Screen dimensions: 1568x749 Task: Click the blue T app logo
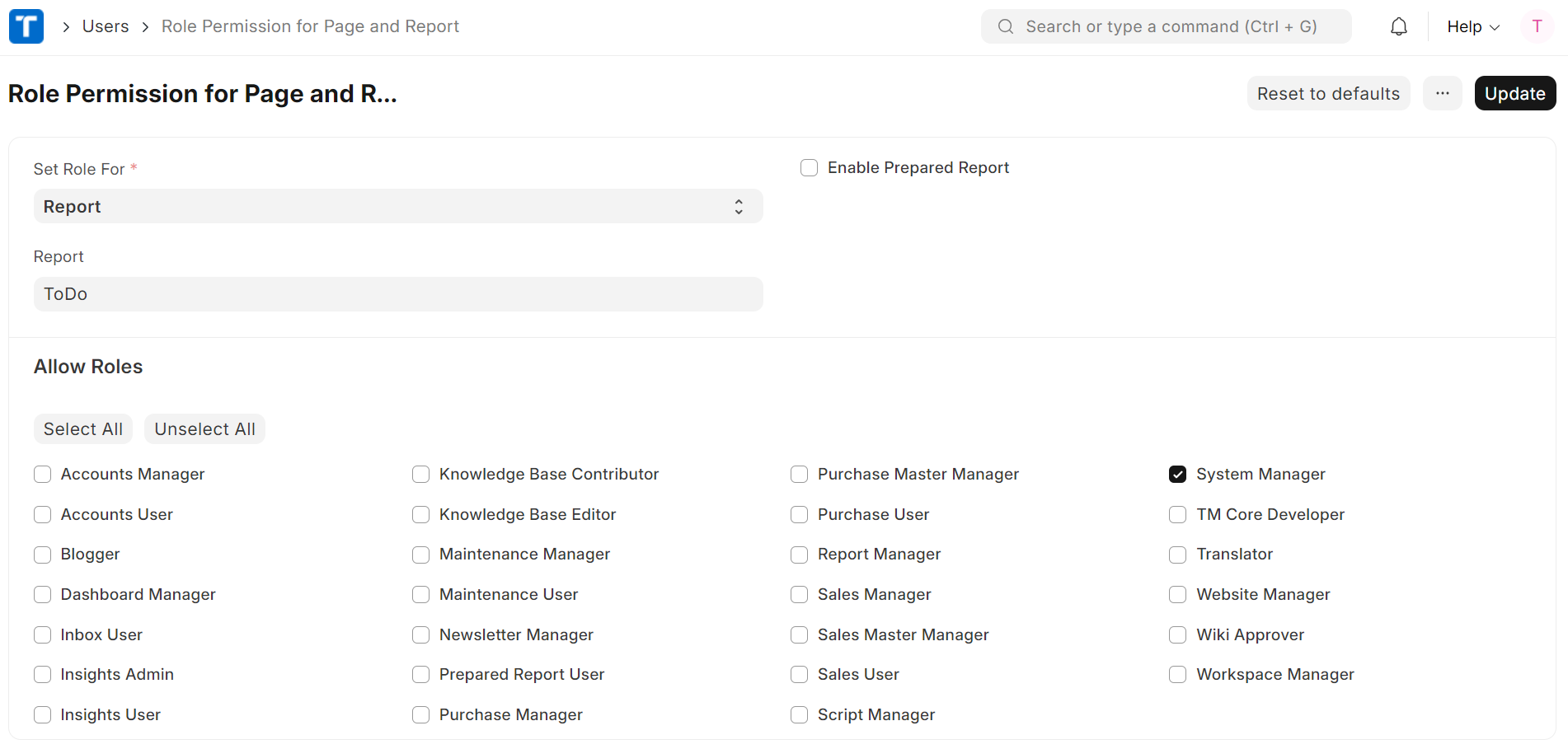click(x=26, y=26)
